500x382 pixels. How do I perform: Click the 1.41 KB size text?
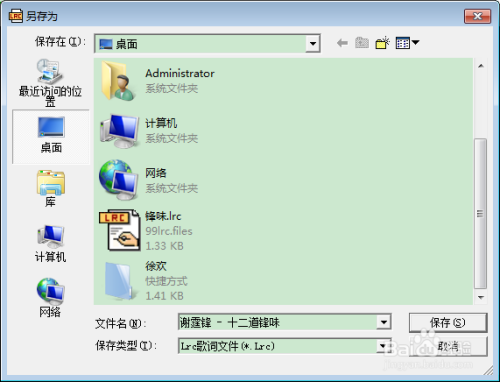(164, 296)
